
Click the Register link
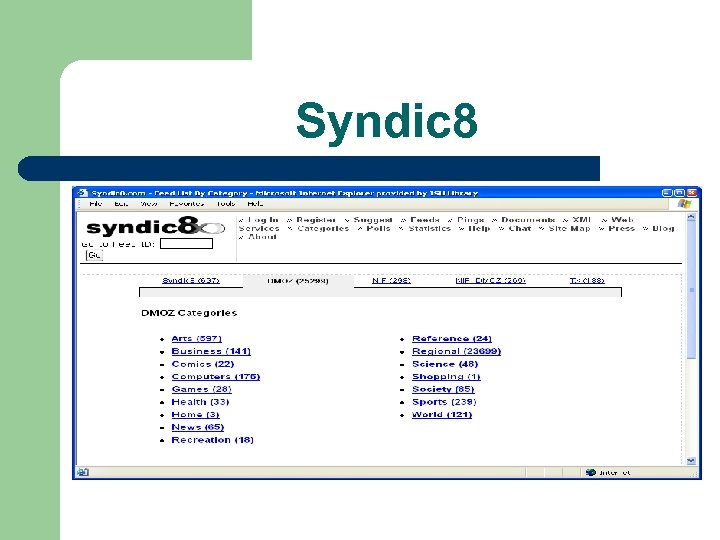click(316, 220)
